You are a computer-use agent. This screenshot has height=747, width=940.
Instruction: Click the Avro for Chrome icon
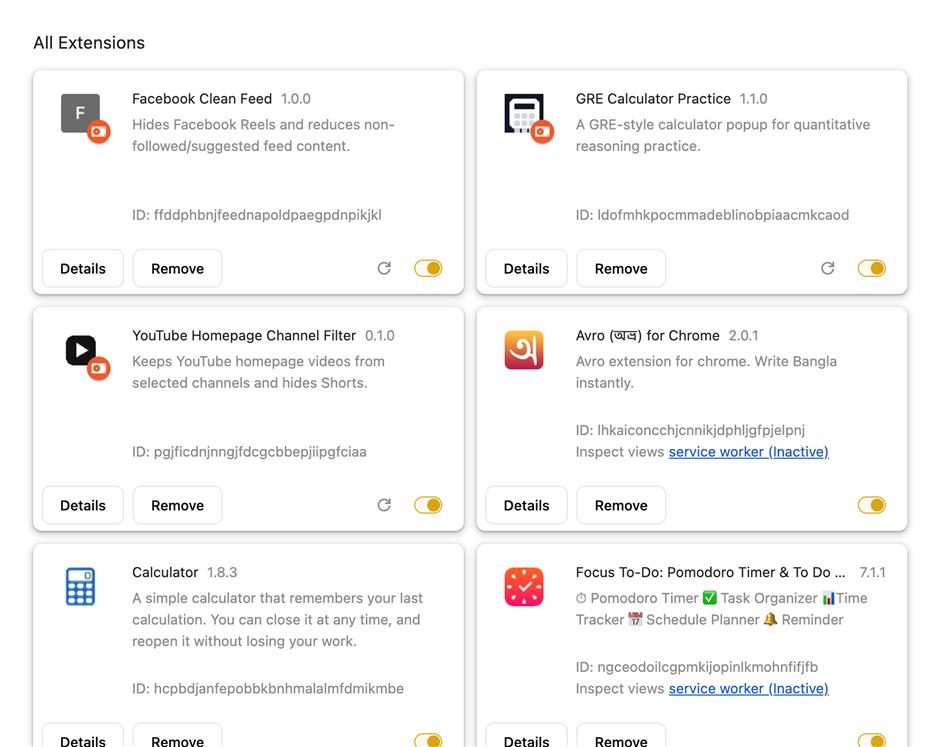[x=524, y=350]
